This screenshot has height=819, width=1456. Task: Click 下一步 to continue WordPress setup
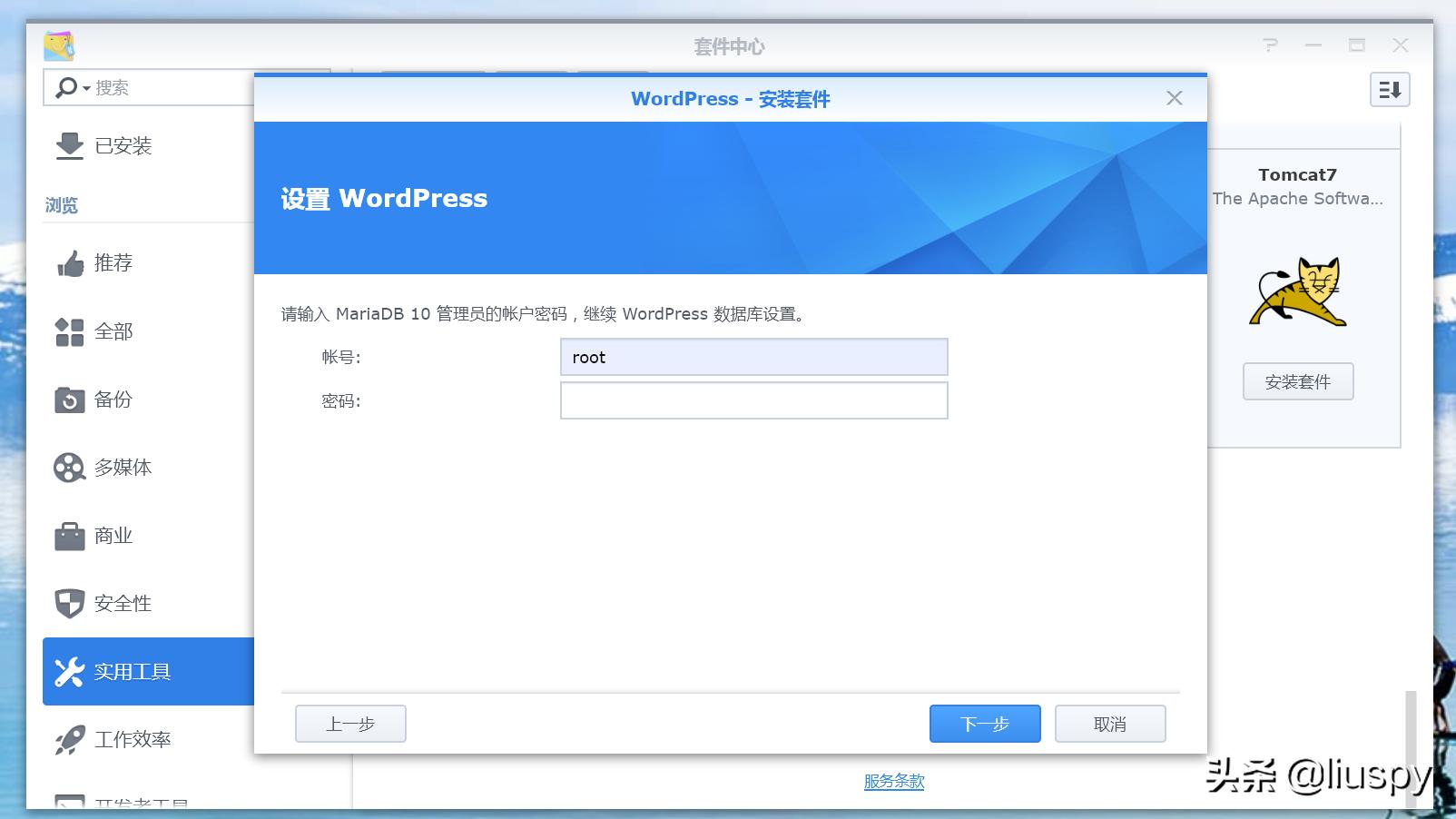(x=985, y=724)
